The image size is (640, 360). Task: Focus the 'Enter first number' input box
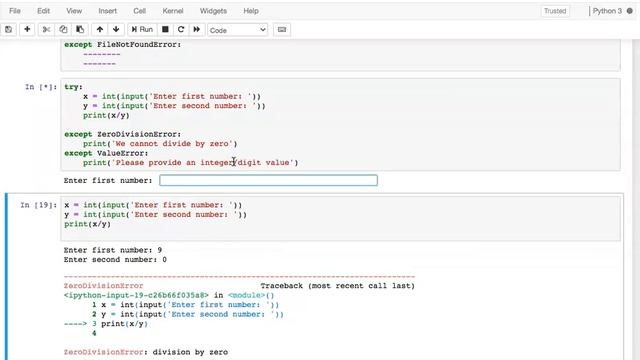point(268,180)
